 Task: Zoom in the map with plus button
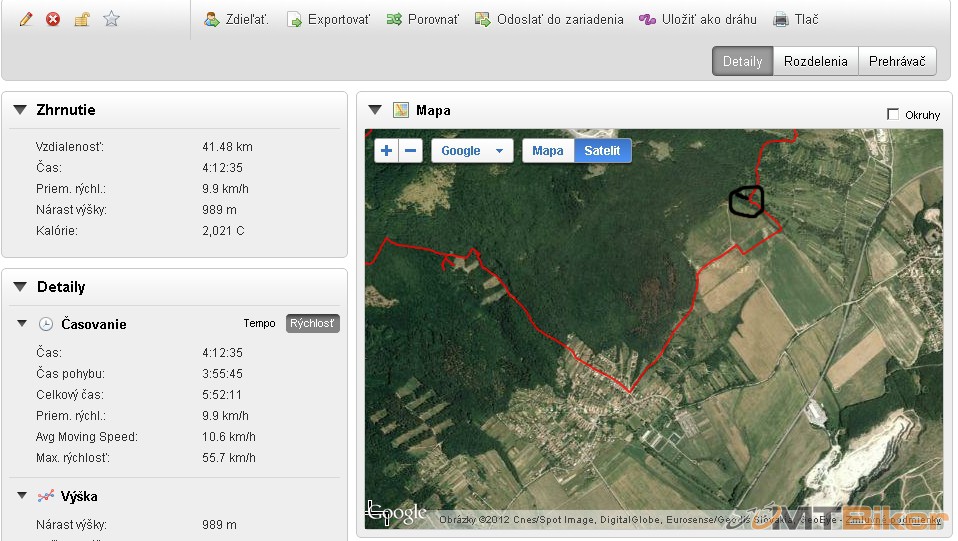(x=386, y=150)
